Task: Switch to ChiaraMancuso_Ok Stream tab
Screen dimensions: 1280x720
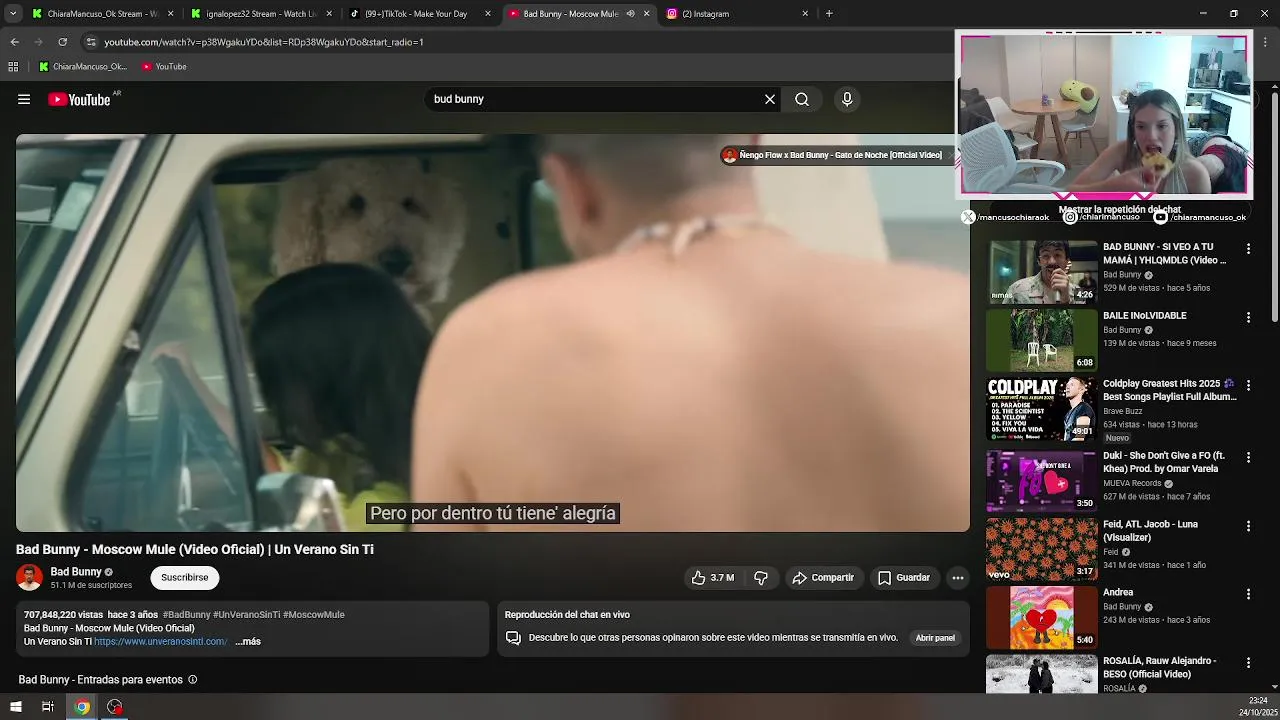Action: pos(103,14)
